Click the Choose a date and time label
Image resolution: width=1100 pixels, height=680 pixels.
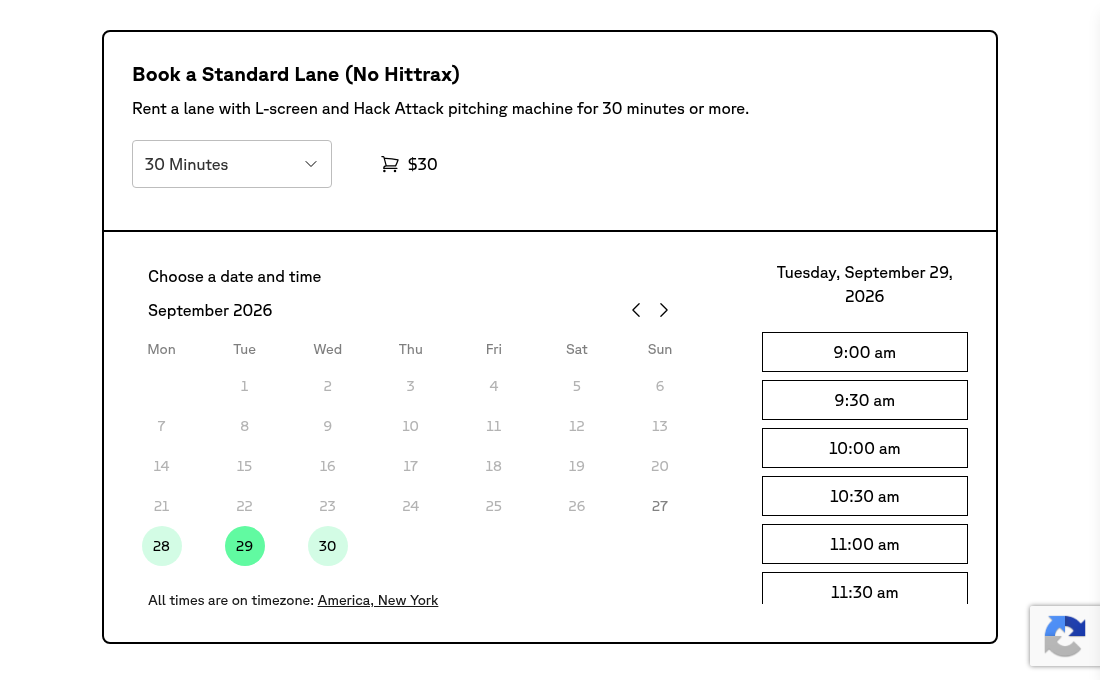234,276
